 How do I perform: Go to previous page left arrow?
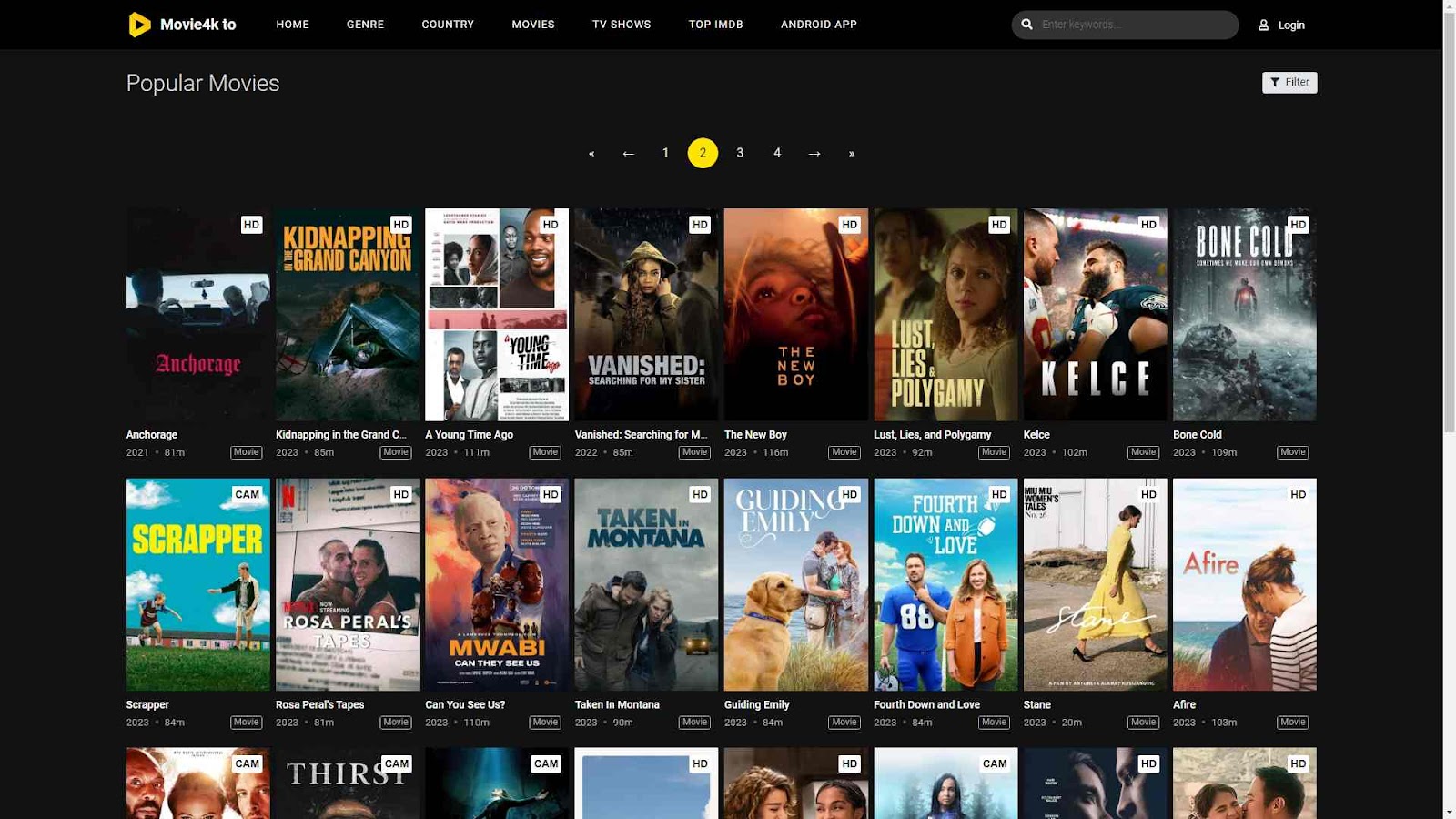click(629, 154)
